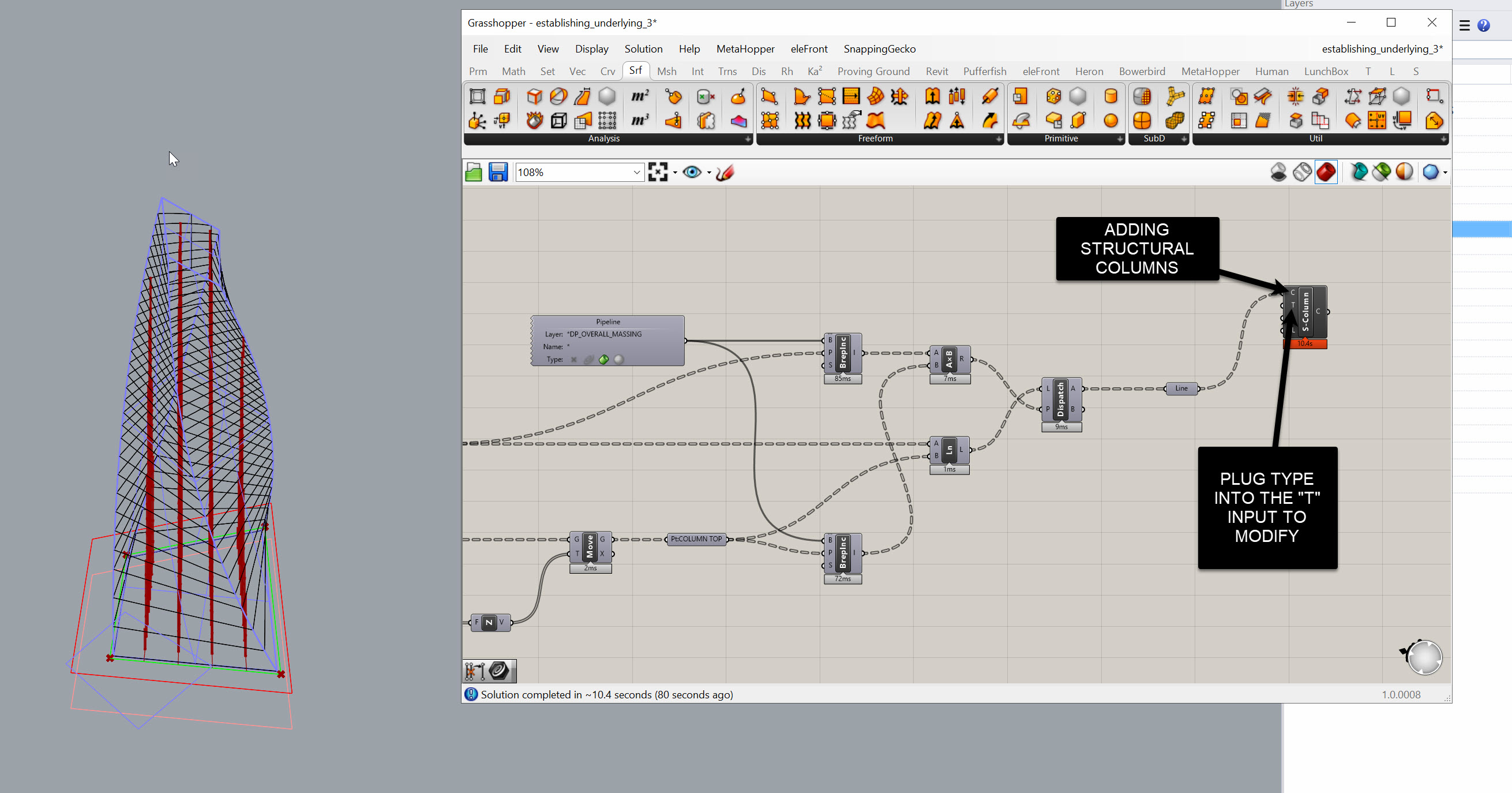Select the S-Column component
This screenshot has width=1512, height=793.
(x=1305, y=311)
